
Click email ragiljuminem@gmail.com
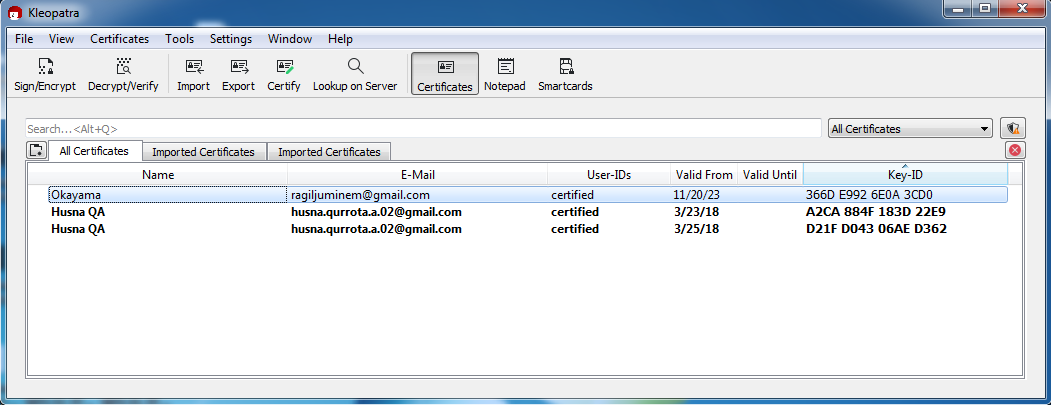(x=360, y=195)
